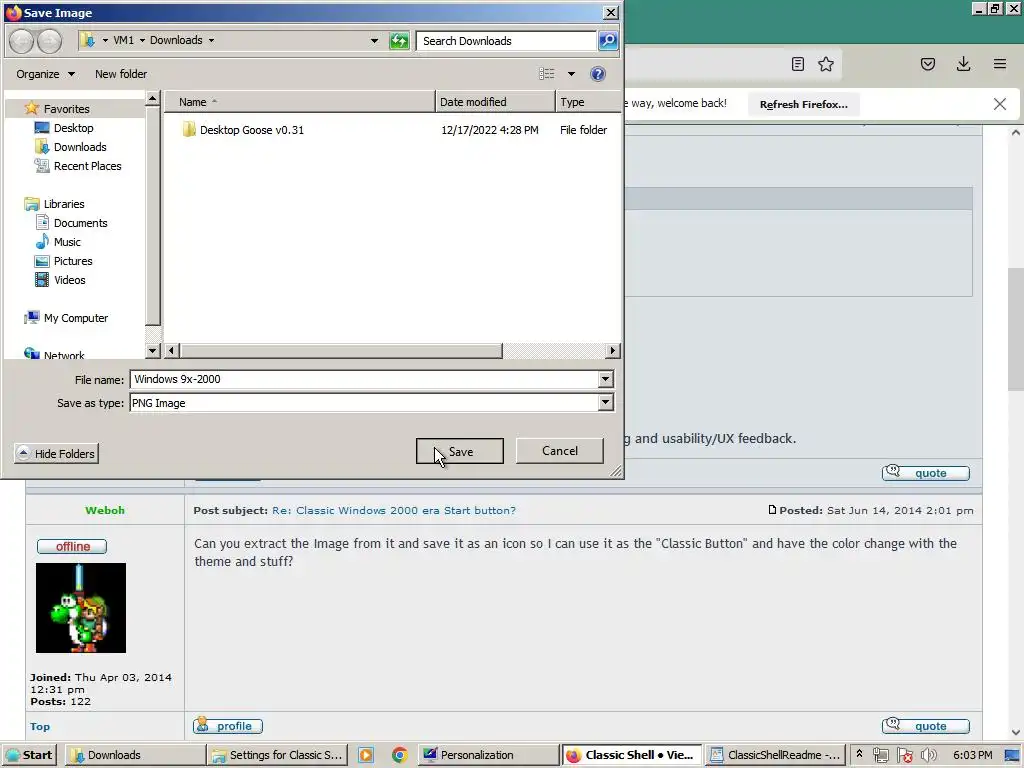Click the Search Downloads field

(506, 40)
